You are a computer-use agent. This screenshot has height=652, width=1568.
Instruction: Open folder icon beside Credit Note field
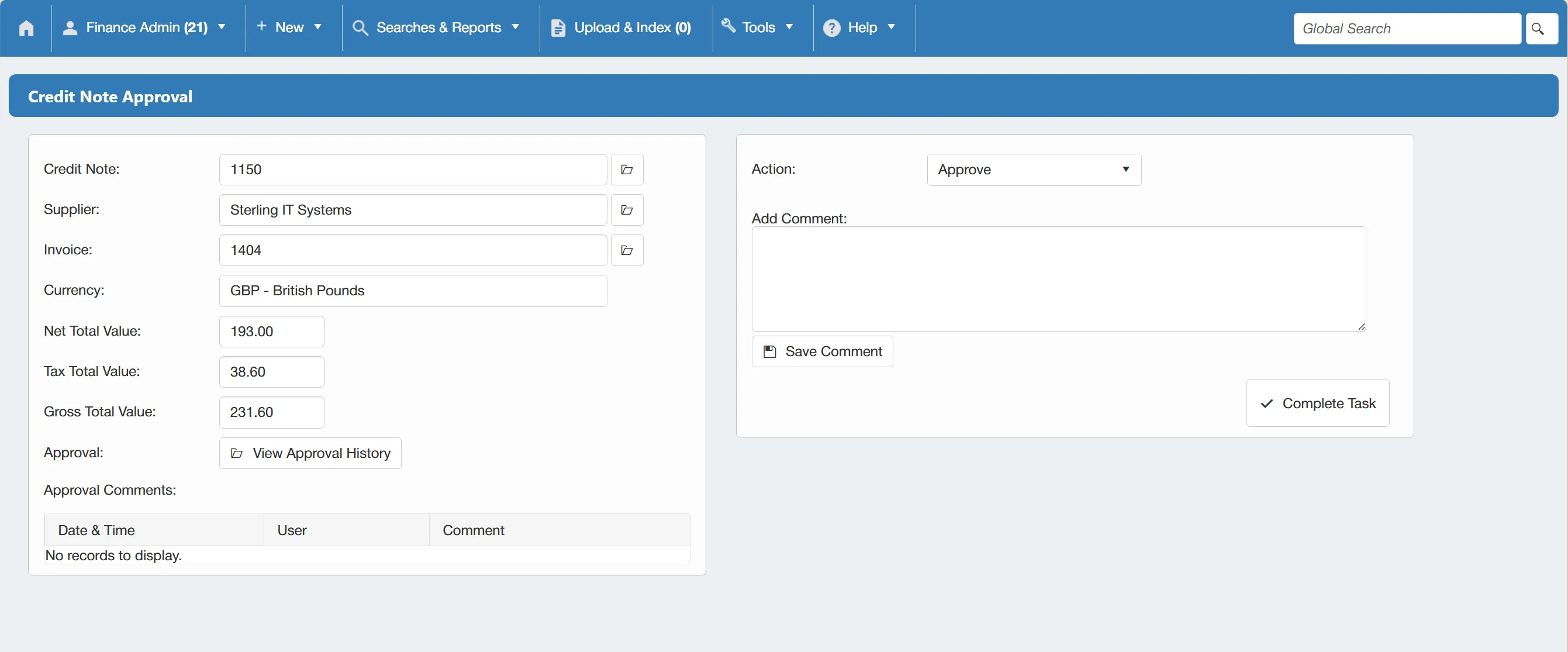click(627, 170)
